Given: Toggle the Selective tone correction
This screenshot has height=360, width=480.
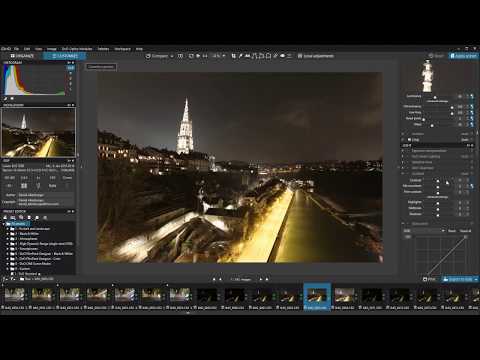Looking at the screenshot, I should coord(408,162).
